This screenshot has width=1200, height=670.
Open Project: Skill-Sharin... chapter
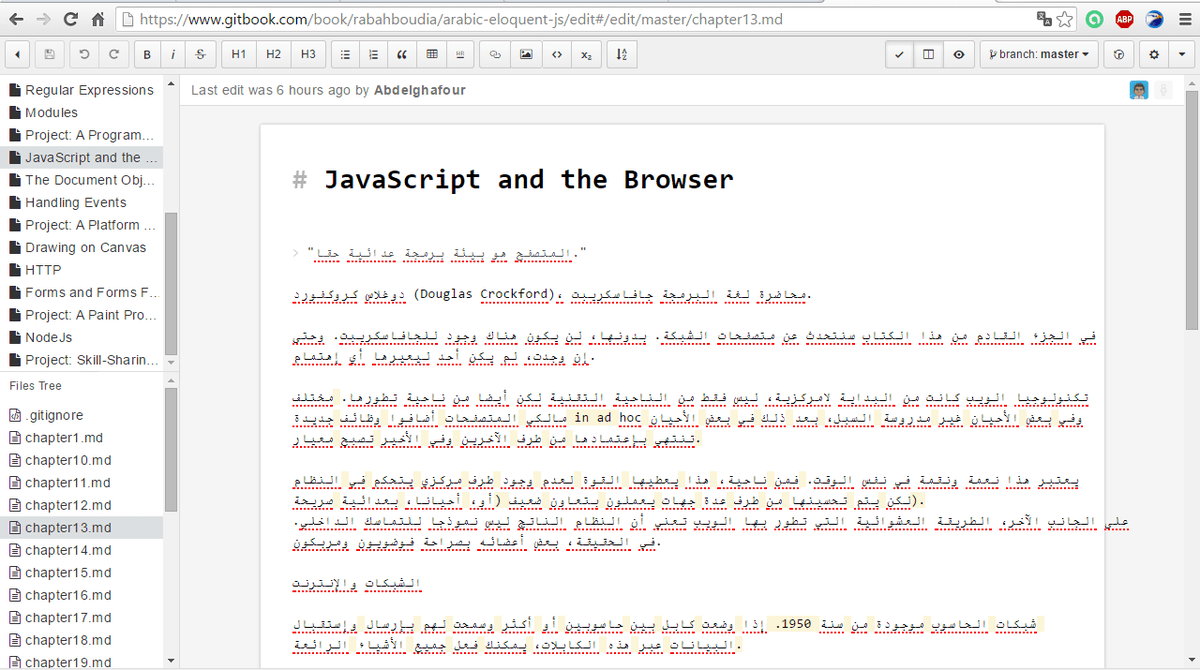coord(82,360)
